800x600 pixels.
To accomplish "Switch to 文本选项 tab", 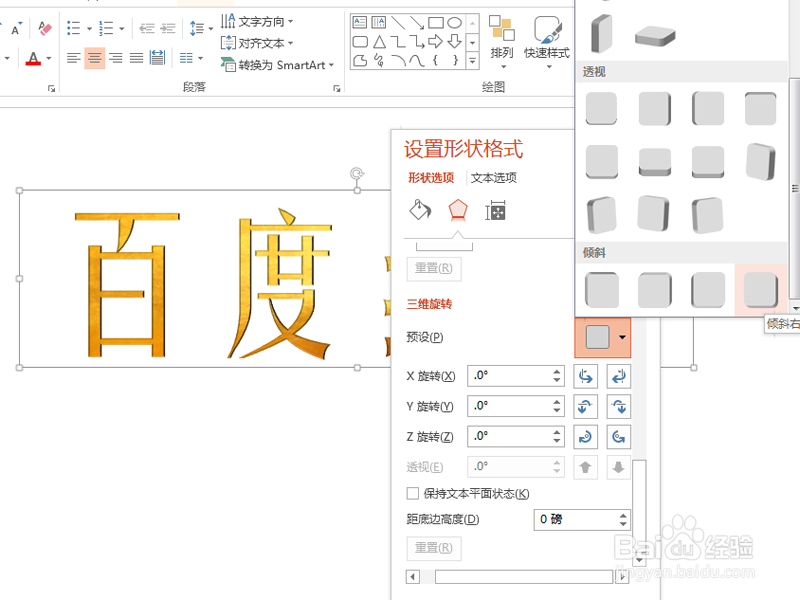I will [x=493, y=178].
